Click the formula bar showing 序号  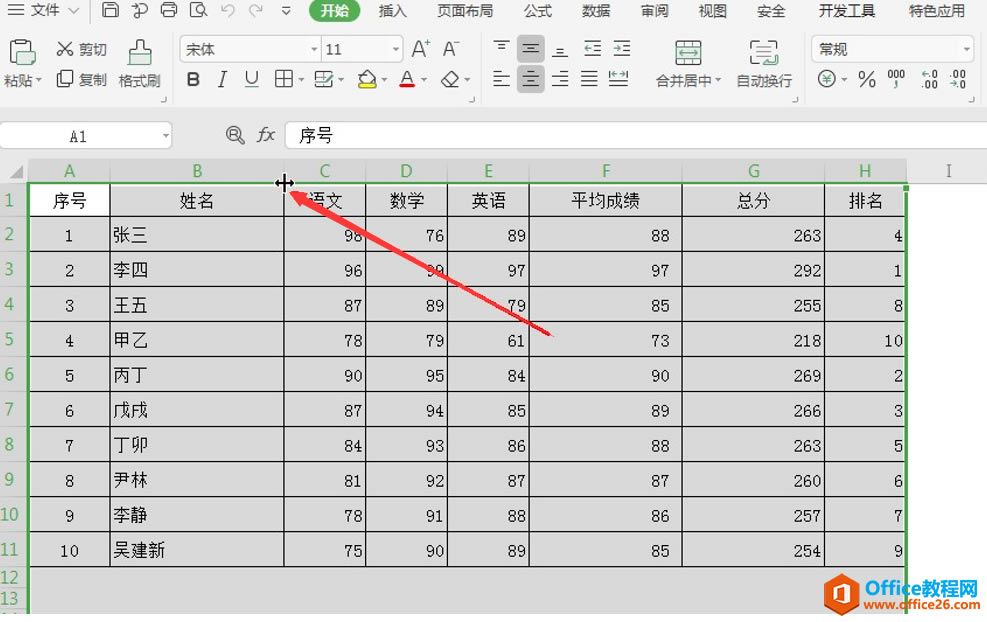(636, 135)
